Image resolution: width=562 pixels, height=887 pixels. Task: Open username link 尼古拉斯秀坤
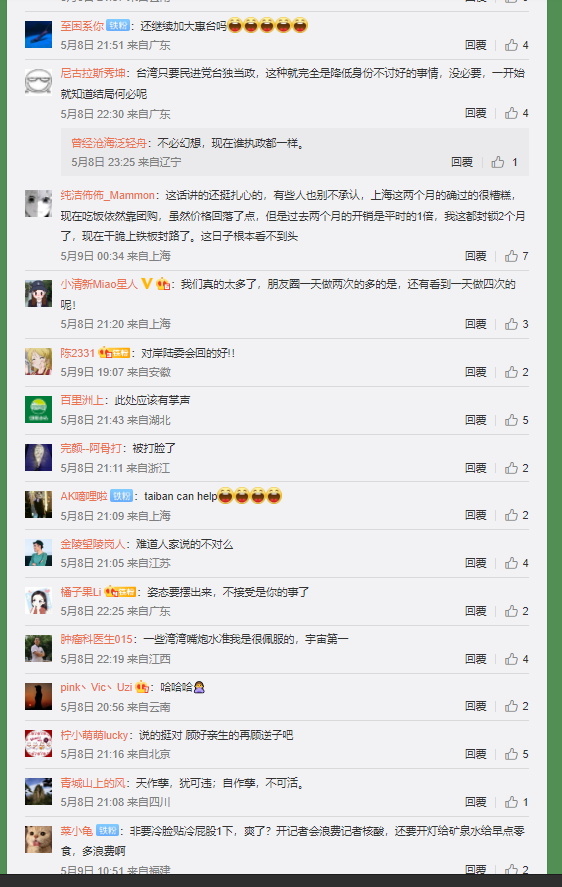pyautogui.click(x=93, y=73)
